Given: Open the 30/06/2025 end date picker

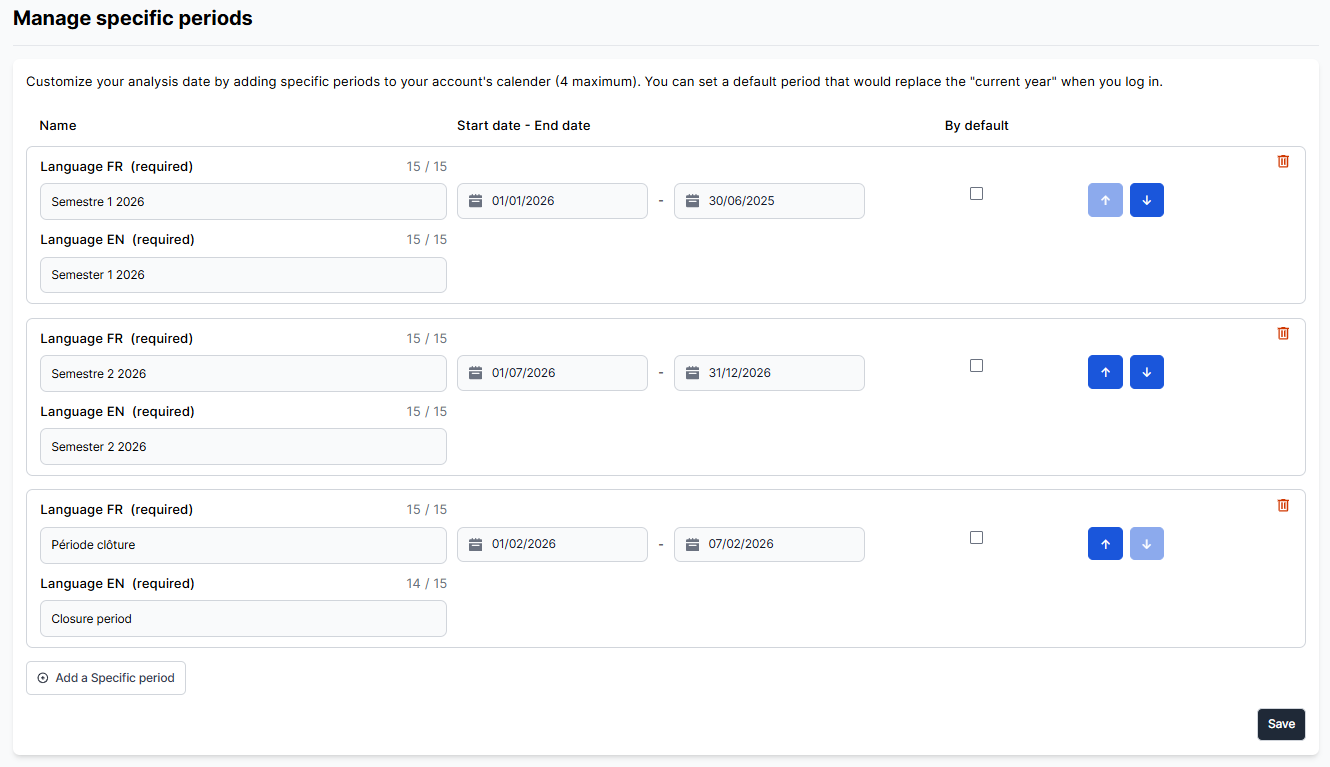Looking at the screenshot, I should 768,201.
